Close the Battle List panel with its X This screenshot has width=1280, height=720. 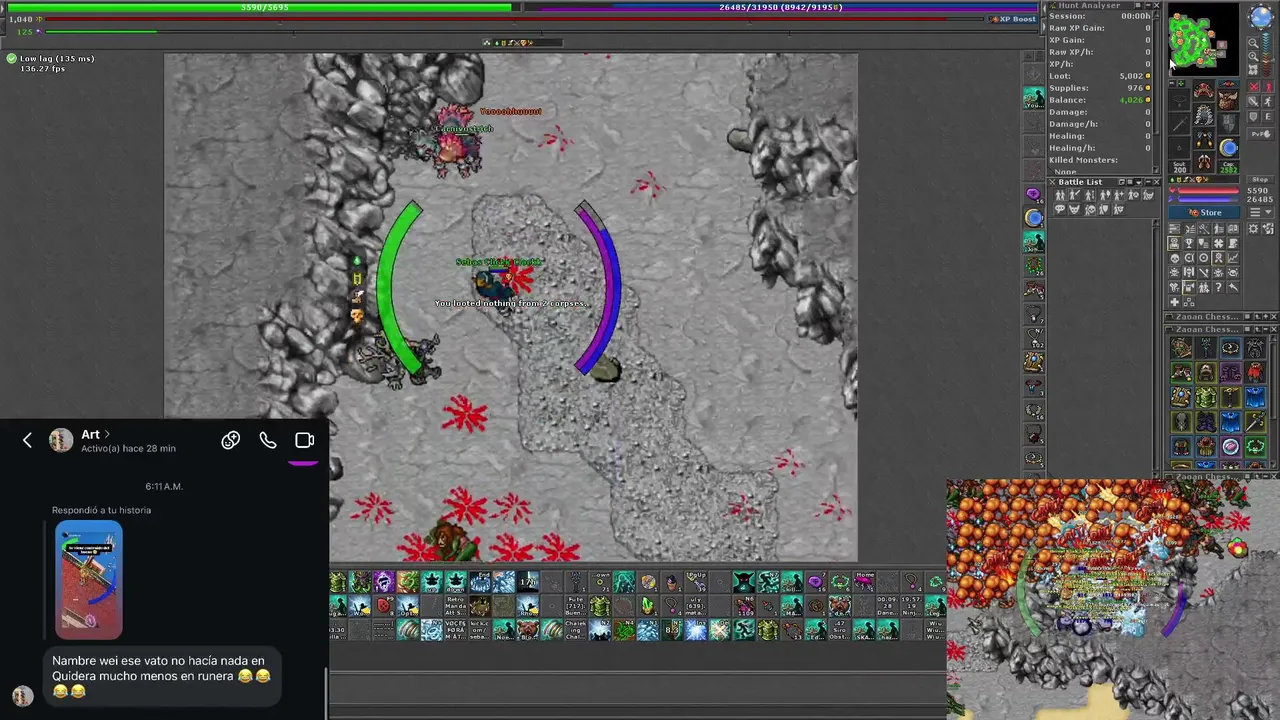[x=1156, y=182]
